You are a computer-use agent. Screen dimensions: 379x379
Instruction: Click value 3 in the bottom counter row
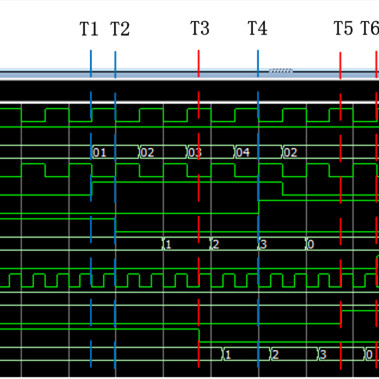click(323, 354)
